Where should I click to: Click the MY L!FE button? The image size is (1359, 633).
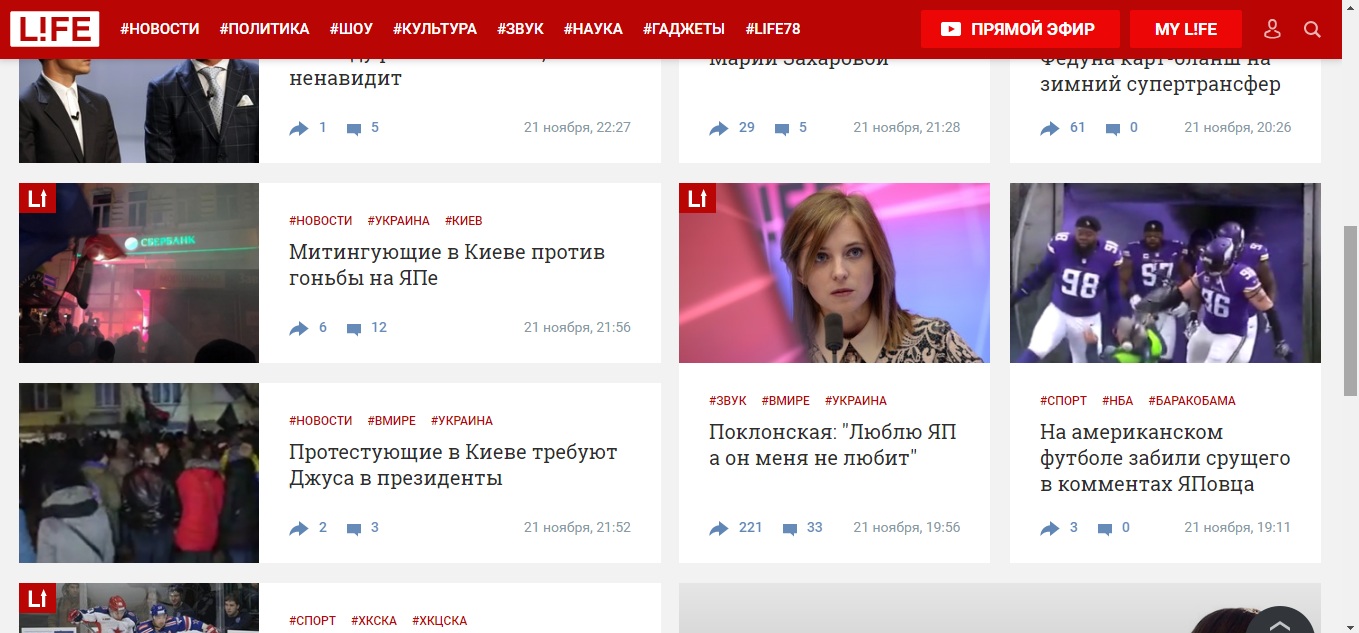(x=1186, y=29)
